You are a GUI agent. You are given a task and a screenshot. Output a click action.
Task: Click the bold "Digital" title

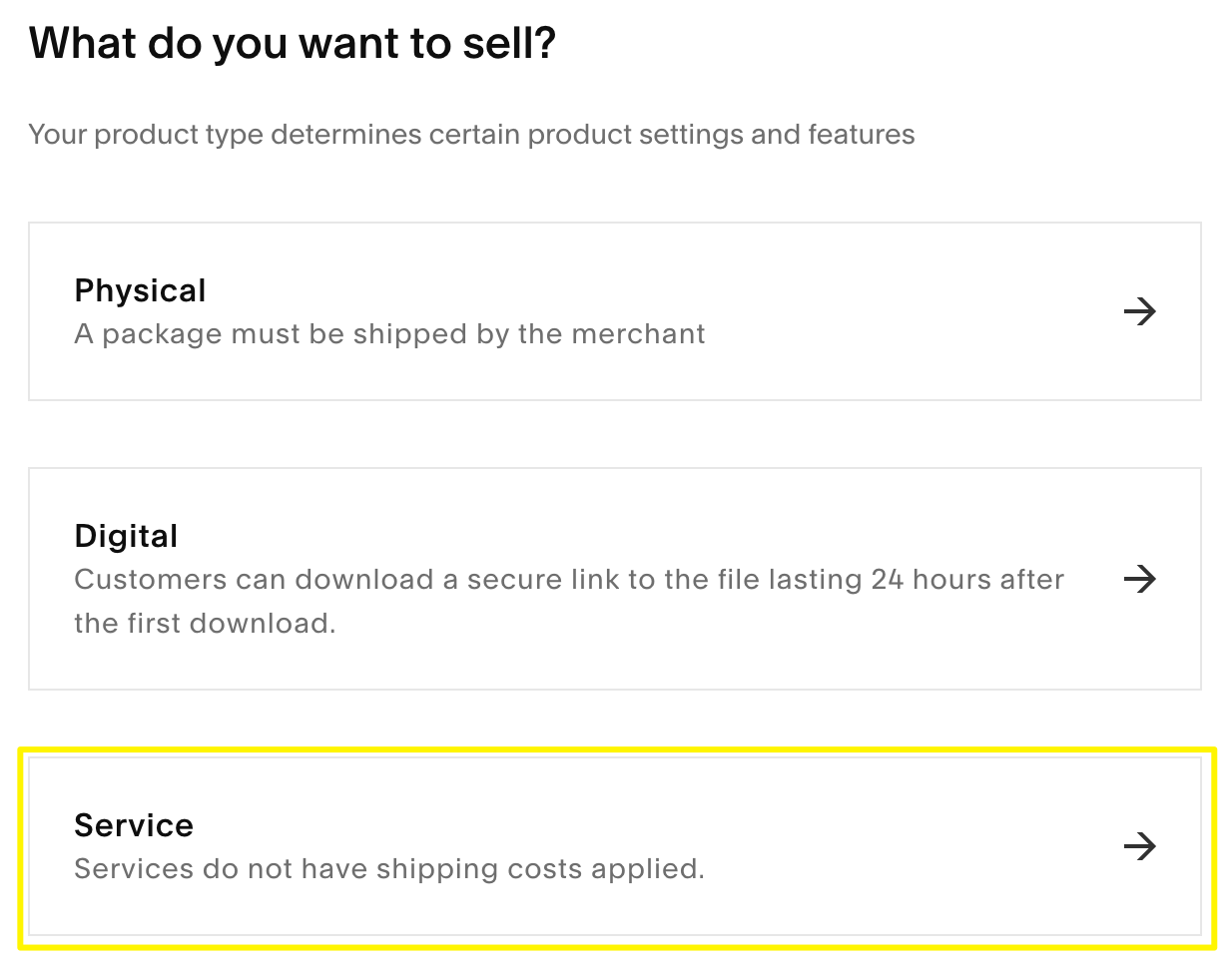(126, 536)
